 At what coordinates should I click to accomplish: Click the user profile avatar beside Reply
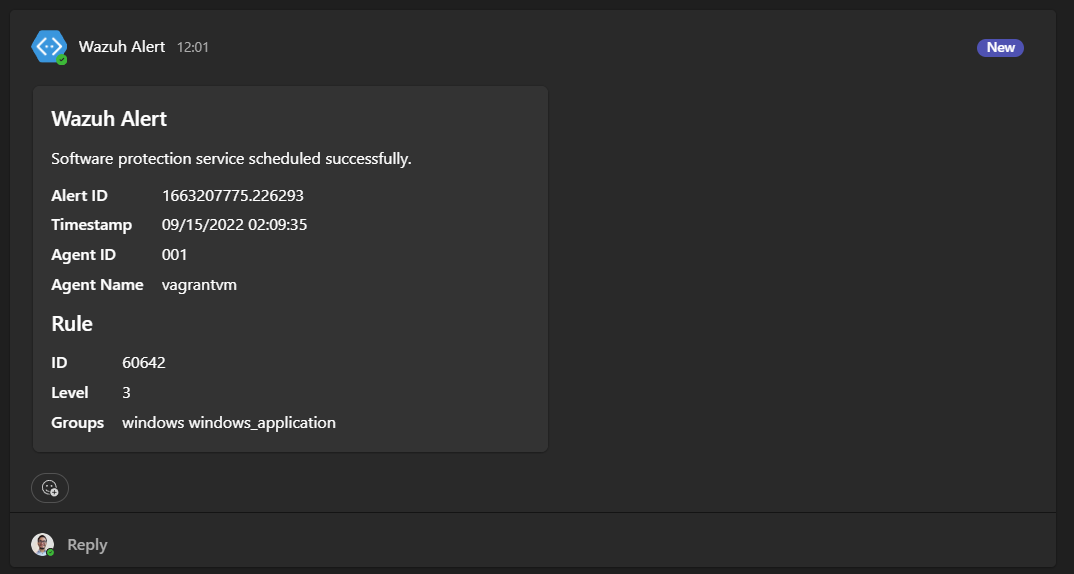point(42,545)
